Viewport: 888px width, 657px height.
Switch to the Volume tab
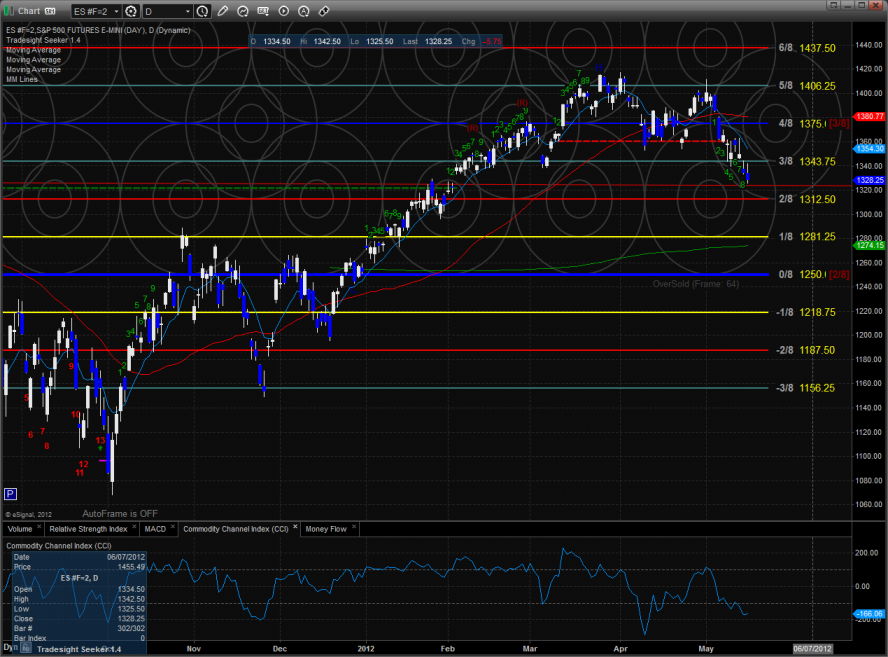[x=20, y=528]
